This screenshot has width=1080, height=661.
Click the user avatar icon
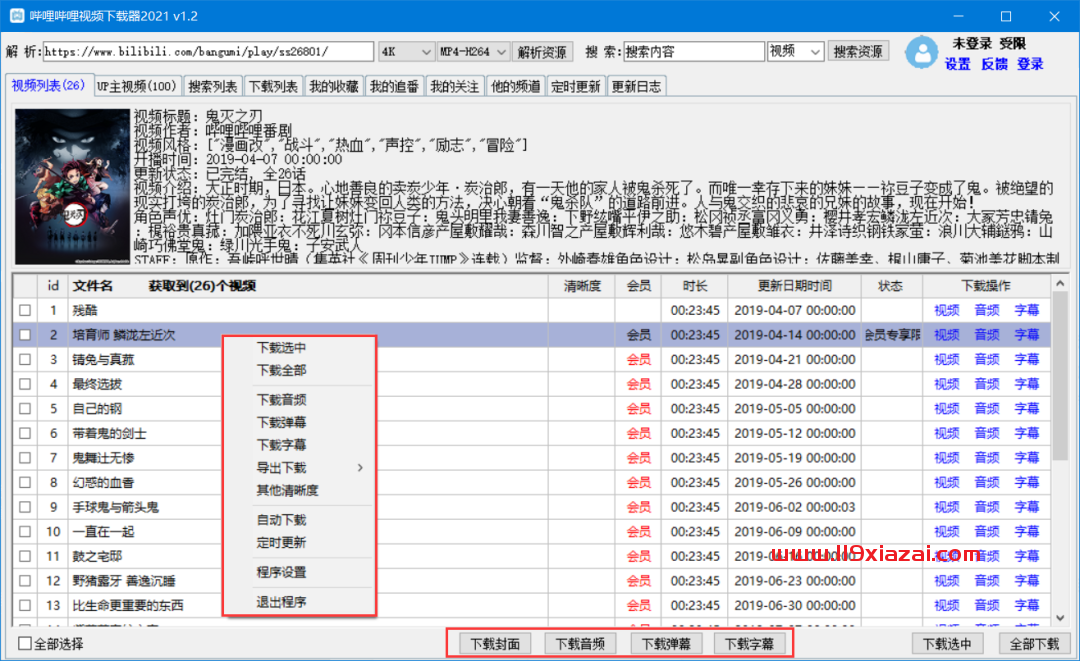click(921, 52)
